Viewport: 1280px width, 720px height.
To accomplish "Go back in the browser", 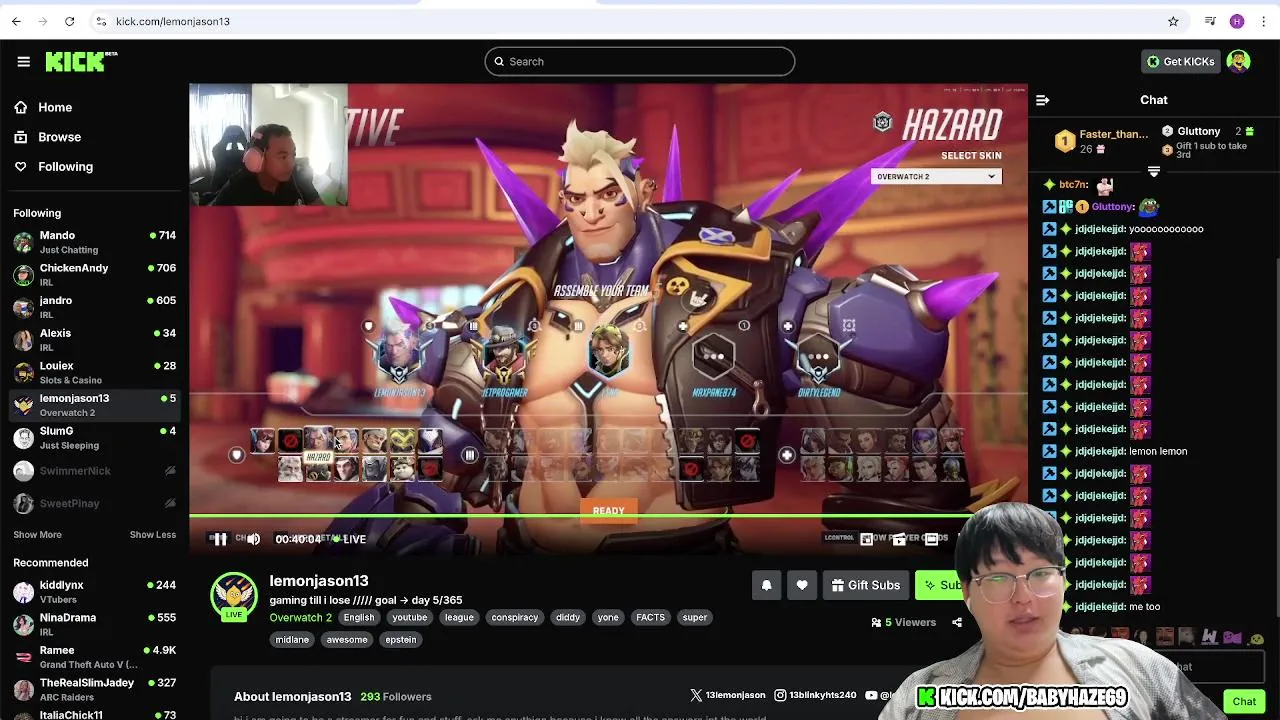I will point(16,21).
